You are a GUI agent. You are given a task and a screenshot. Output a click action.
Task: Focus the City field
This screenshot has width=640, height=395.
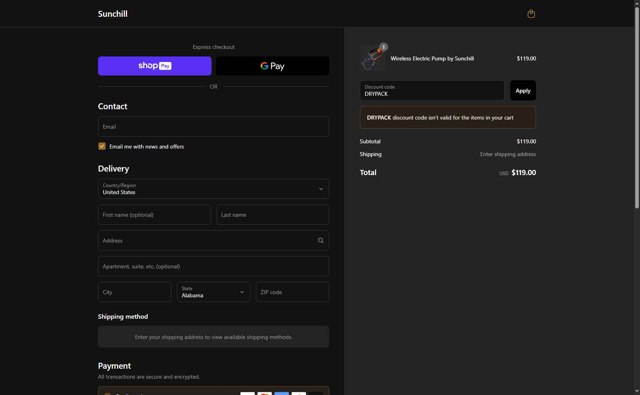click(x=135, y=292)
